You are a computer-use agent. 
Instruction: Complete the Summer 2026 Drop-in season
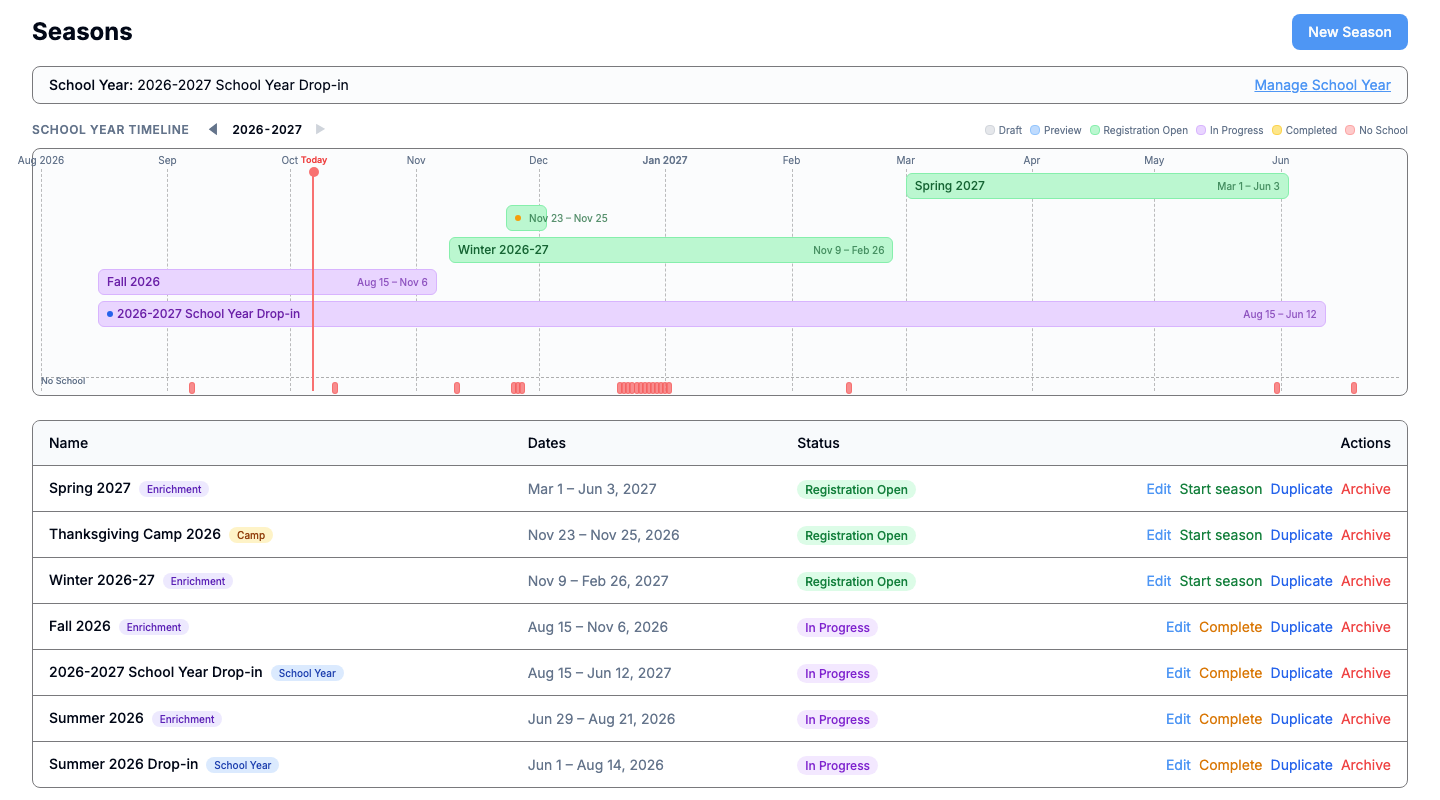click(1230, 765)
